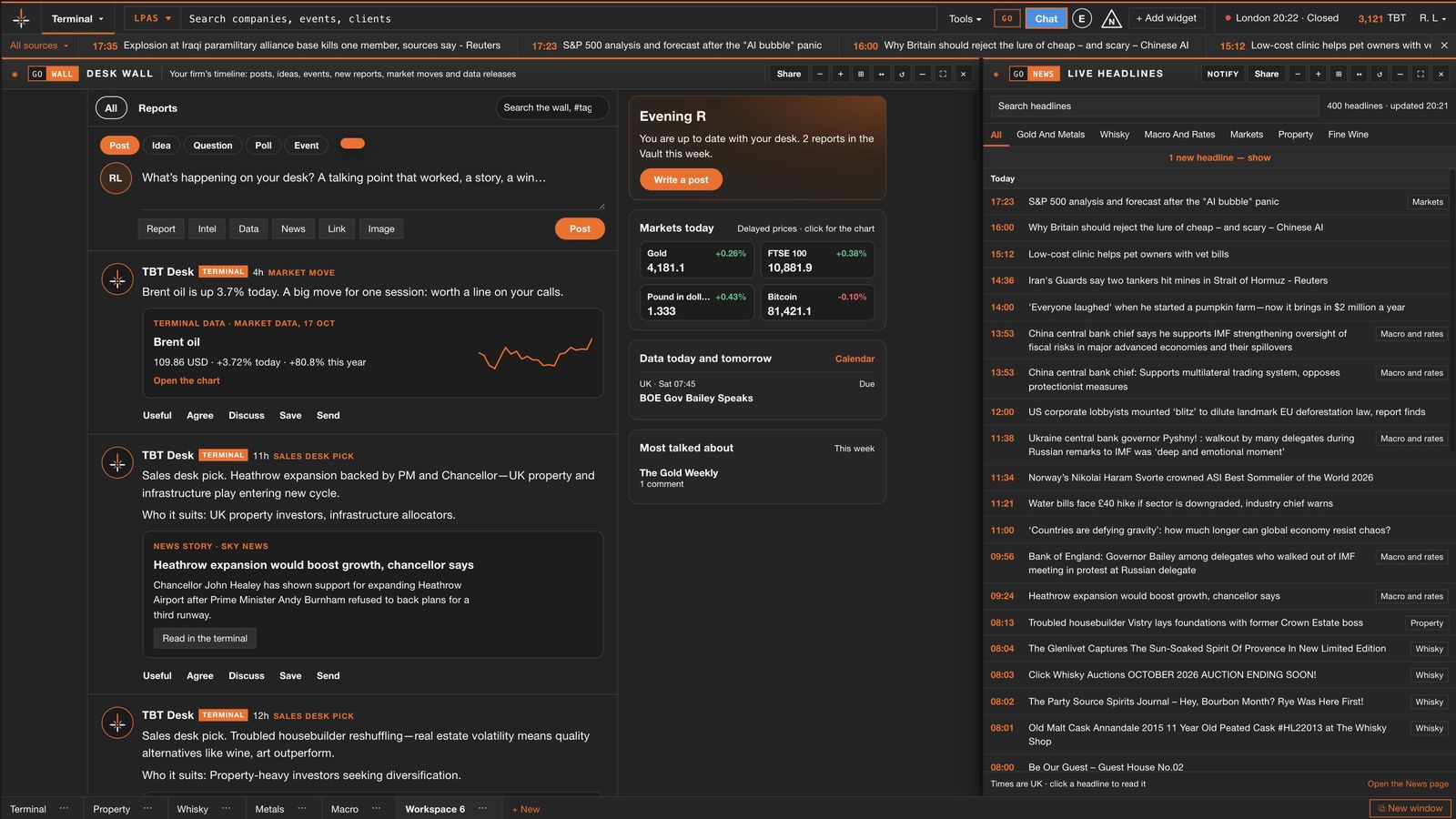Zoom out Live Headlines panel with minus
Image resolution: width=1456 pixels, height=819 pixels.
pos(1298,74)
